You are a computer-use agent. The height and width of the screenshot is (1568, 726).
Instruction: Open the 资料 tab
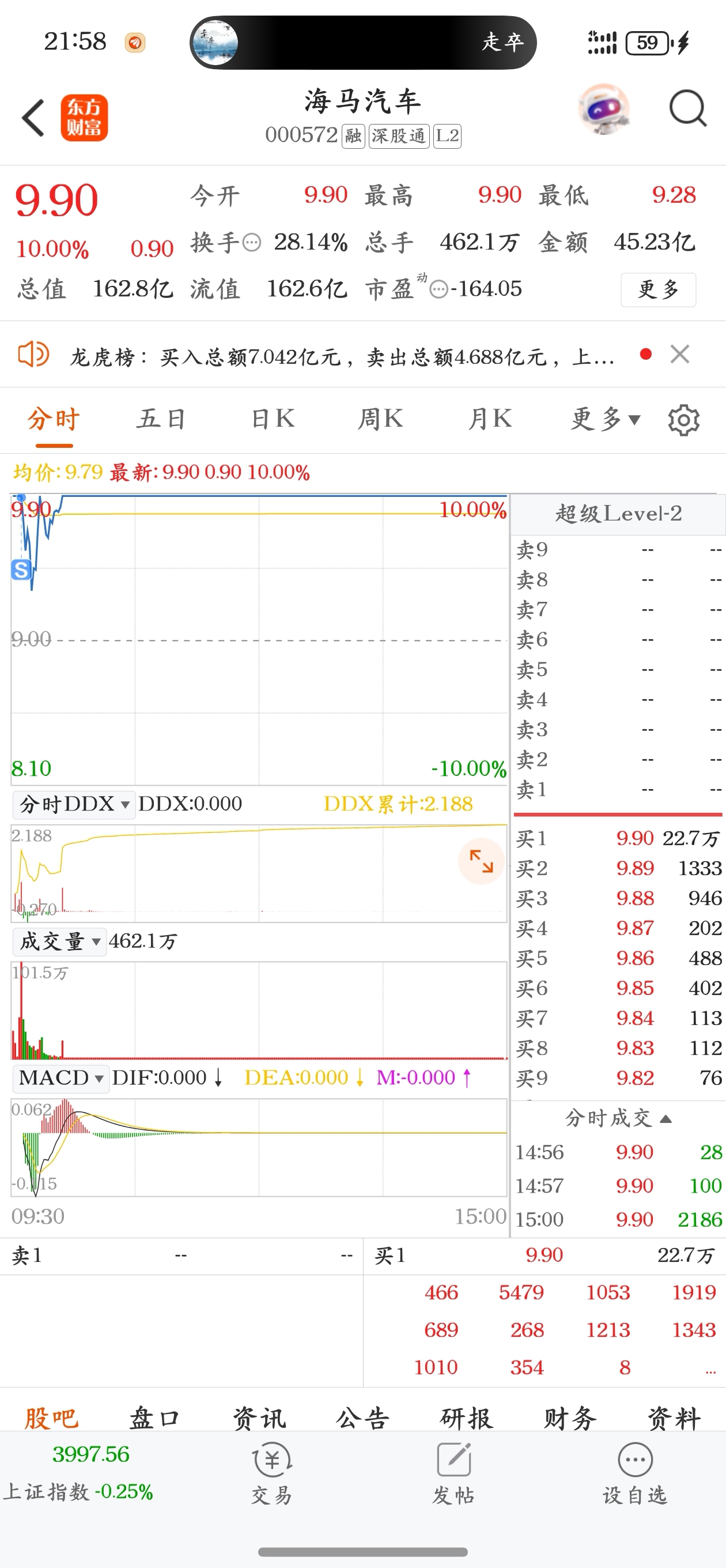(674, 1418)
